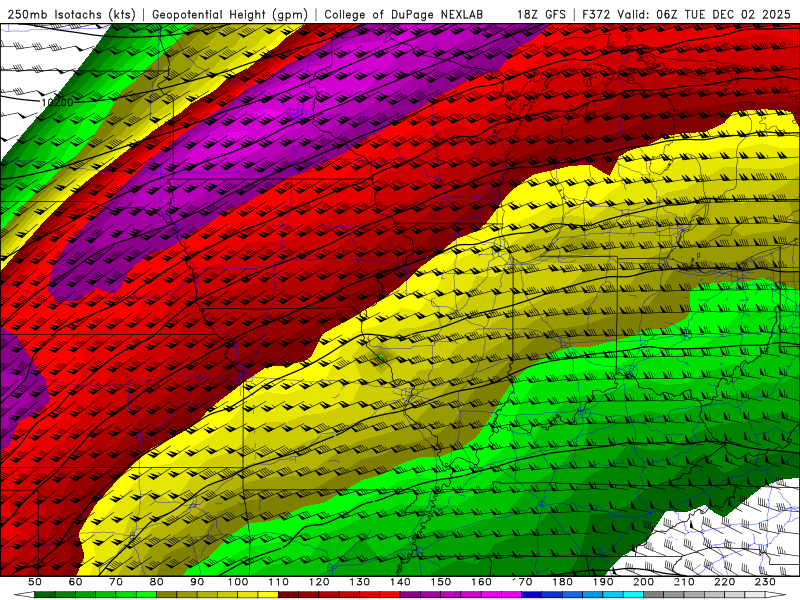Click the 'F372 Valid: 06Z TUE DEC 02 2025' text
The width and height of the screenshot is (800, 600).
pyautogui.click(x=686, y=14)
